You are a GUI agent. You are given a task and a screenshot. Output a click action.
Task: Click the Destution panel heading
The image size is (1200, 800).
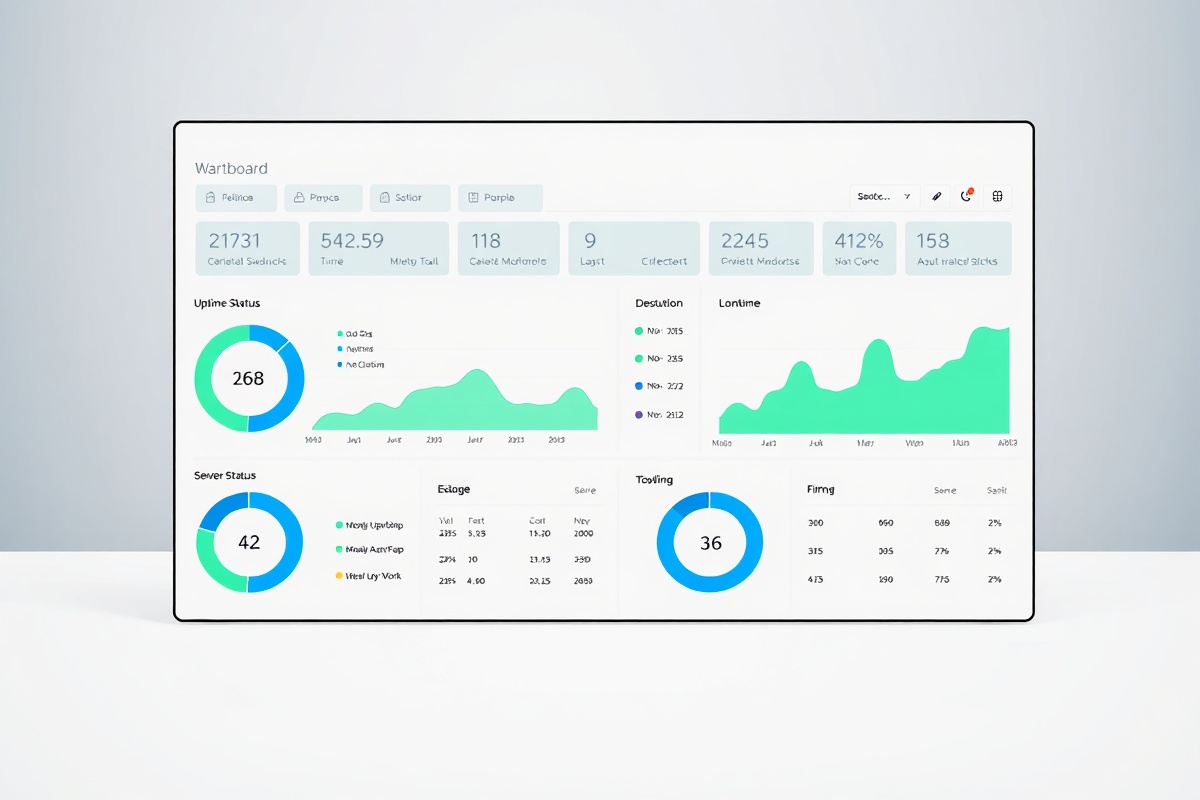click(x=659, y=303)
